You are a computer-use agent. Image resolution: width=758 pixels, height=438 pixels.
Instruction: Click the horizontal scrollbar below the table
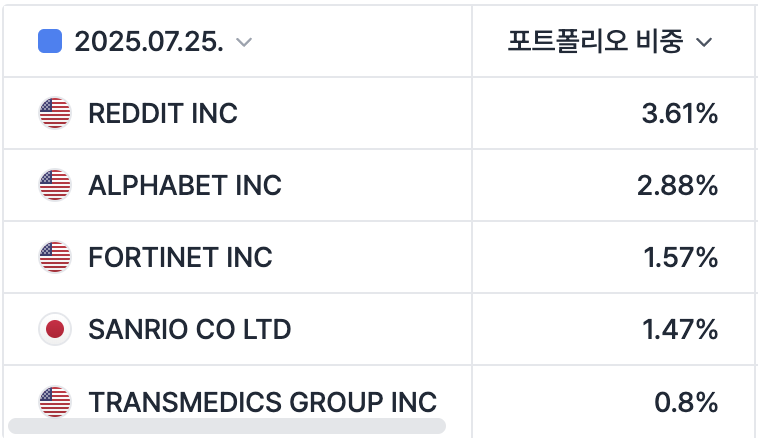[225, 426]
